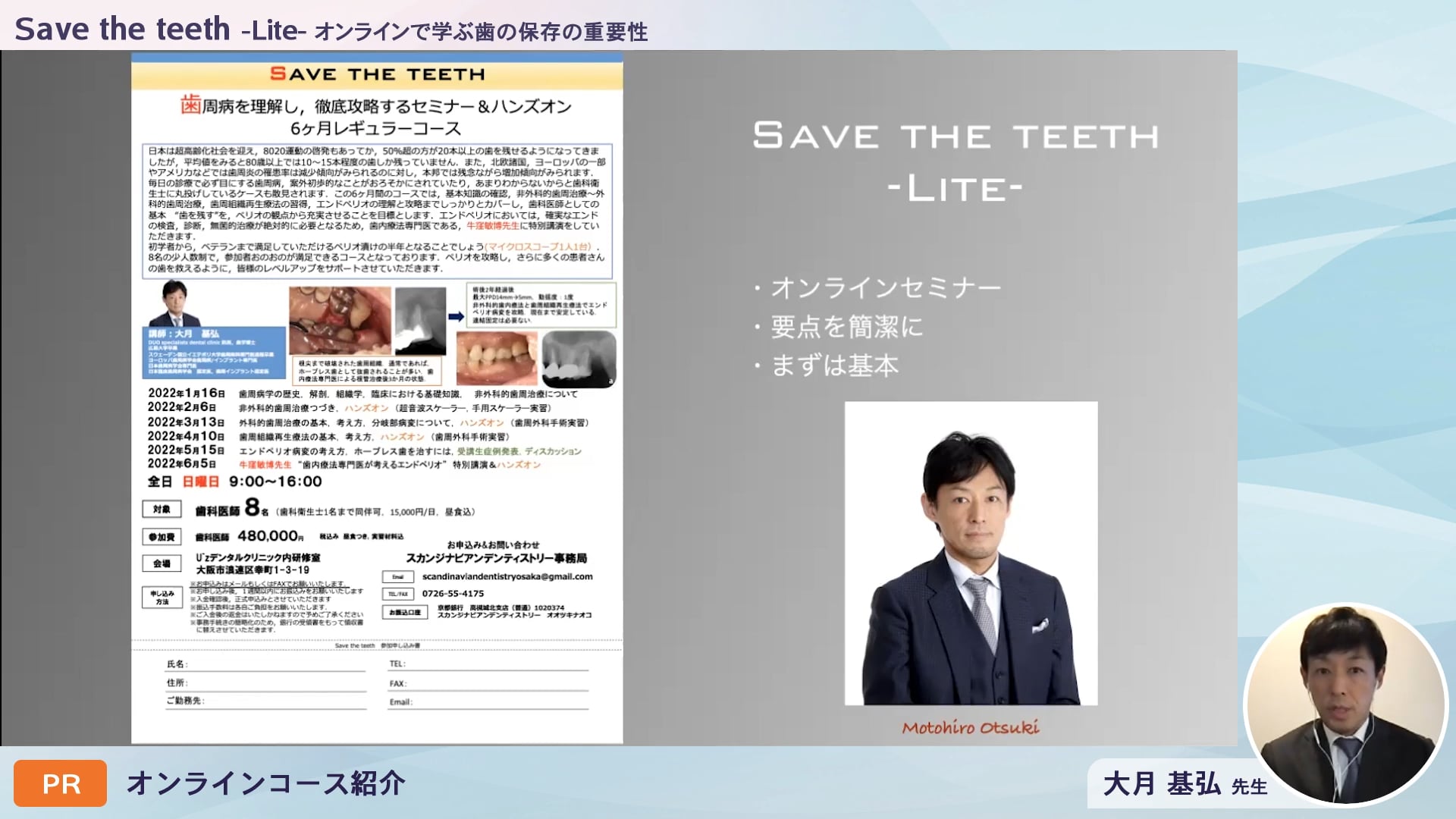Click the email scandinaviandentistryosaka@gmail.com

click(x=507, y=576)
